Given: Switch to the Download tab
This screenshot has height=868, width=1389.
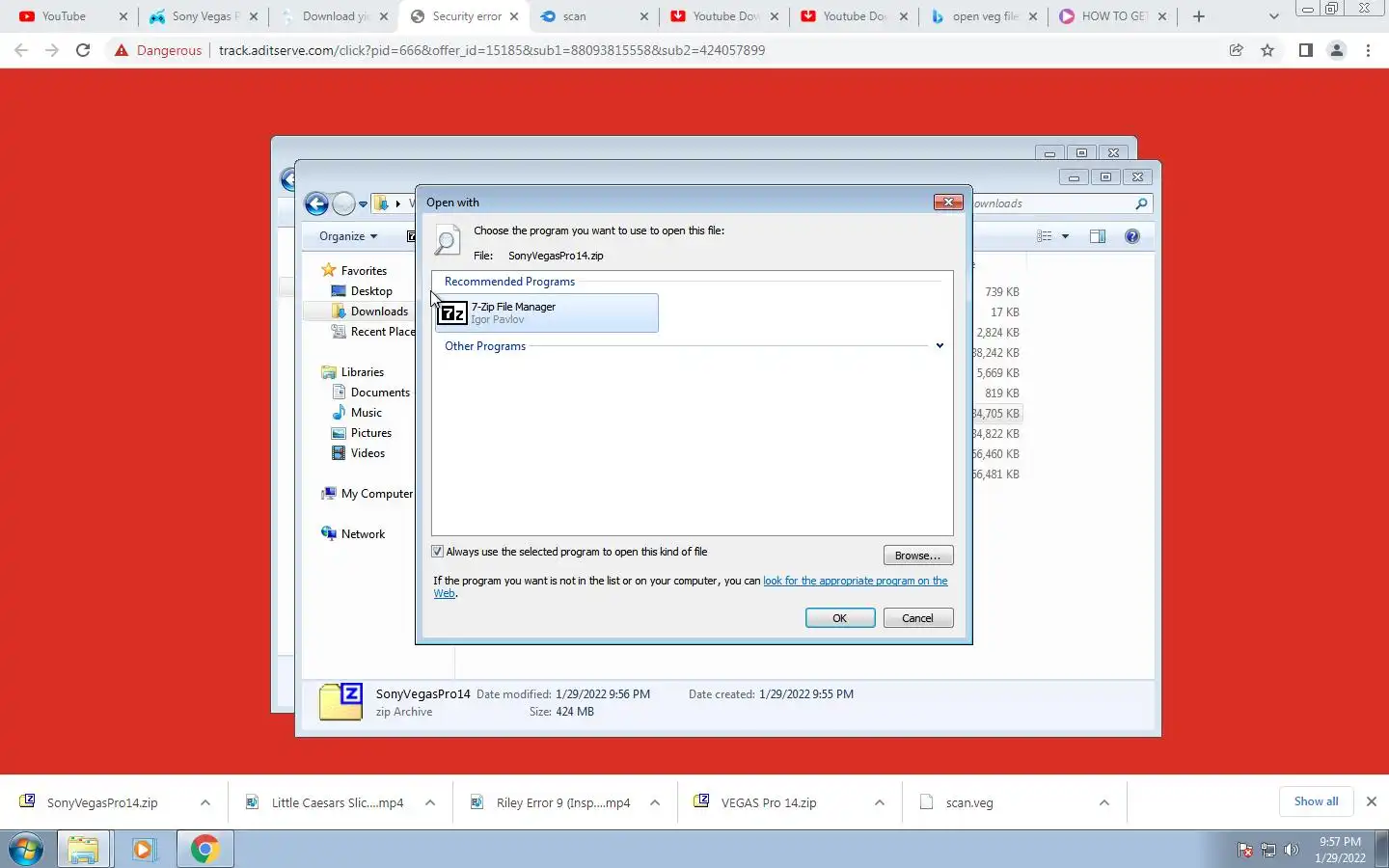Looking at the screenshot, I should click(x=334, y=16).
